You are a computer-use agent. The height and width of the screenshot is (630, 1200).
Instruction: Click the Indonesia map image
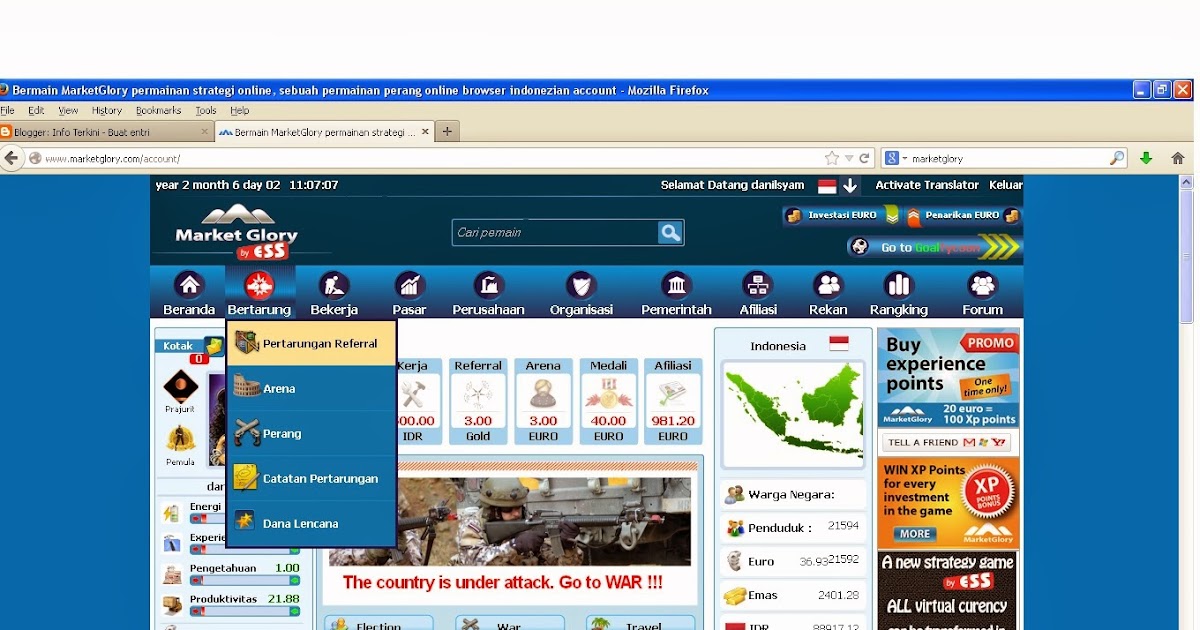[x=793, y=413]
